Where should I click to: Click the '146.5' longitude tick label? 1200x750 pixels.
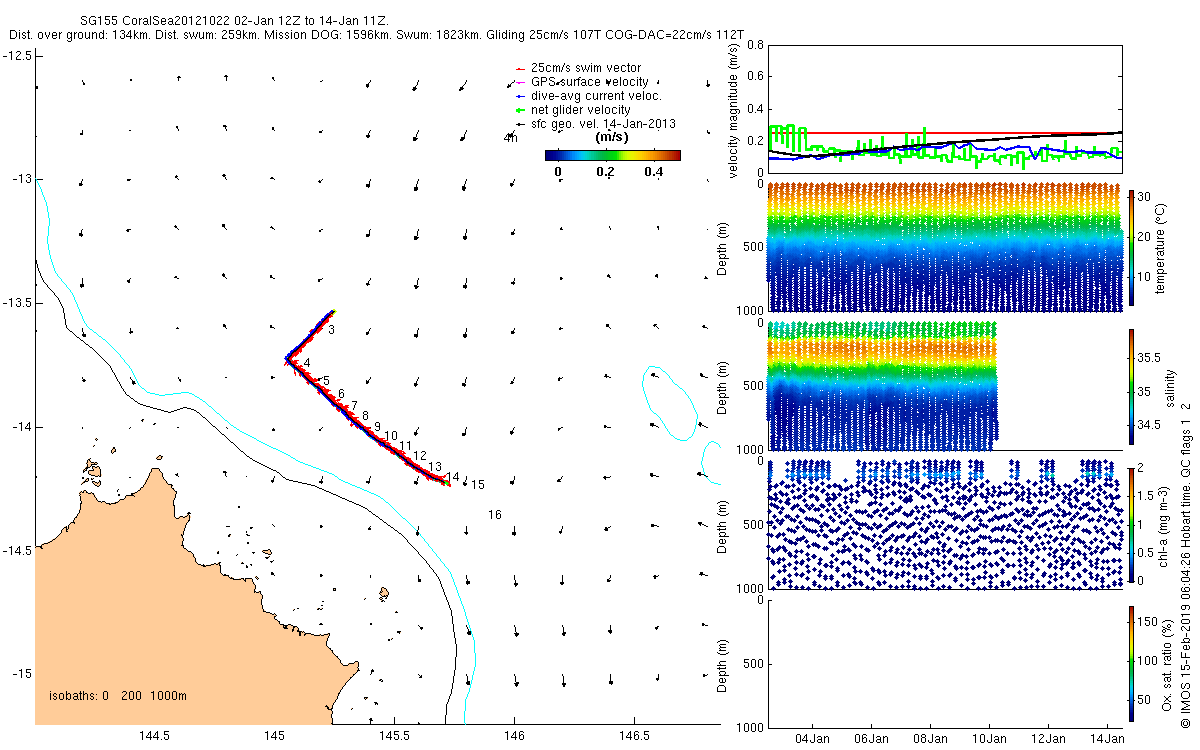[635, 736]
